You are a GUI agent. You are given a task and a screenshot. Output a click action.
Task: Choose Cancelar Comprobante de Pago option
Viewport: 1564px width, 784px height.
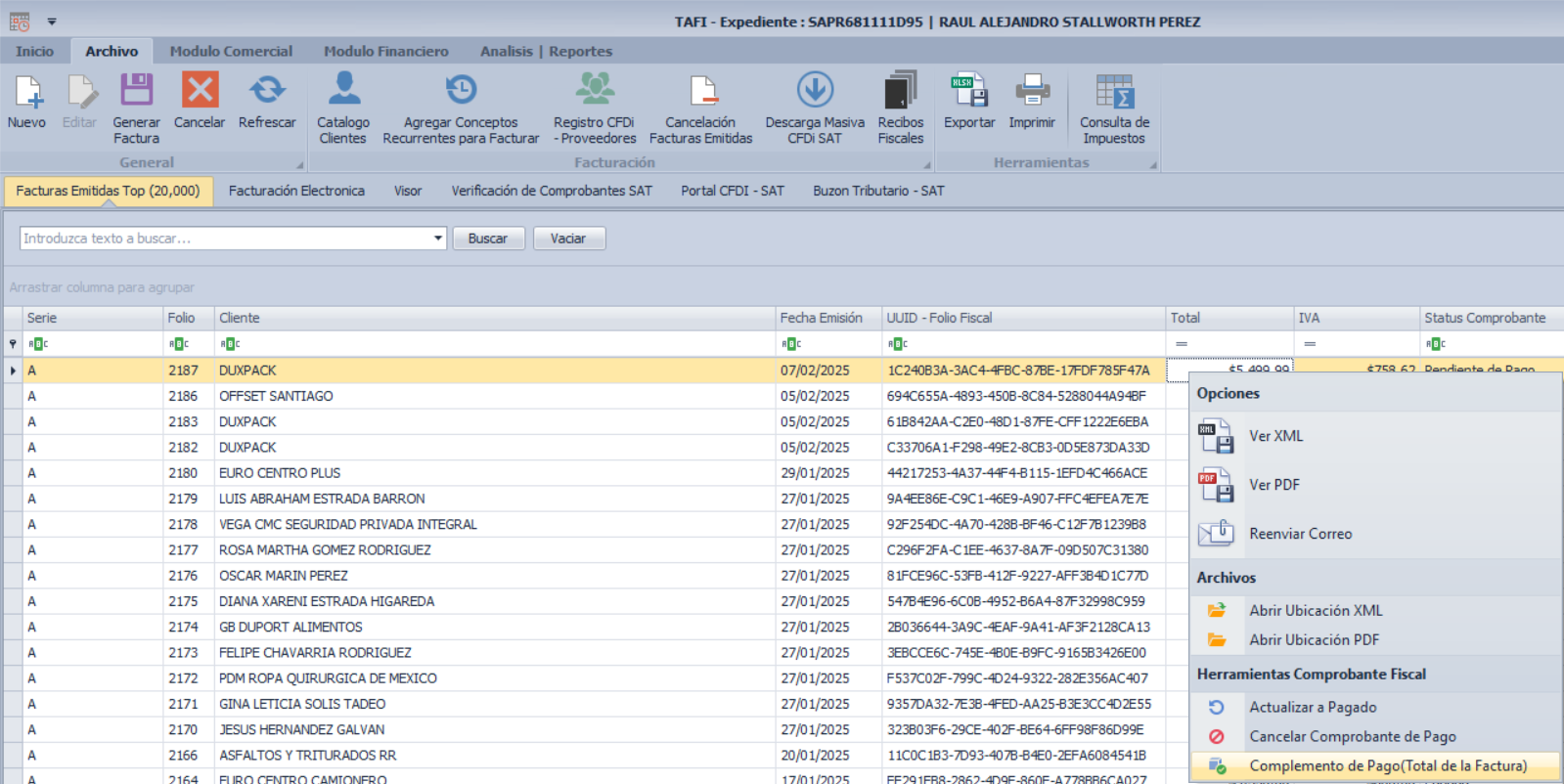(x=1352, y=736)
